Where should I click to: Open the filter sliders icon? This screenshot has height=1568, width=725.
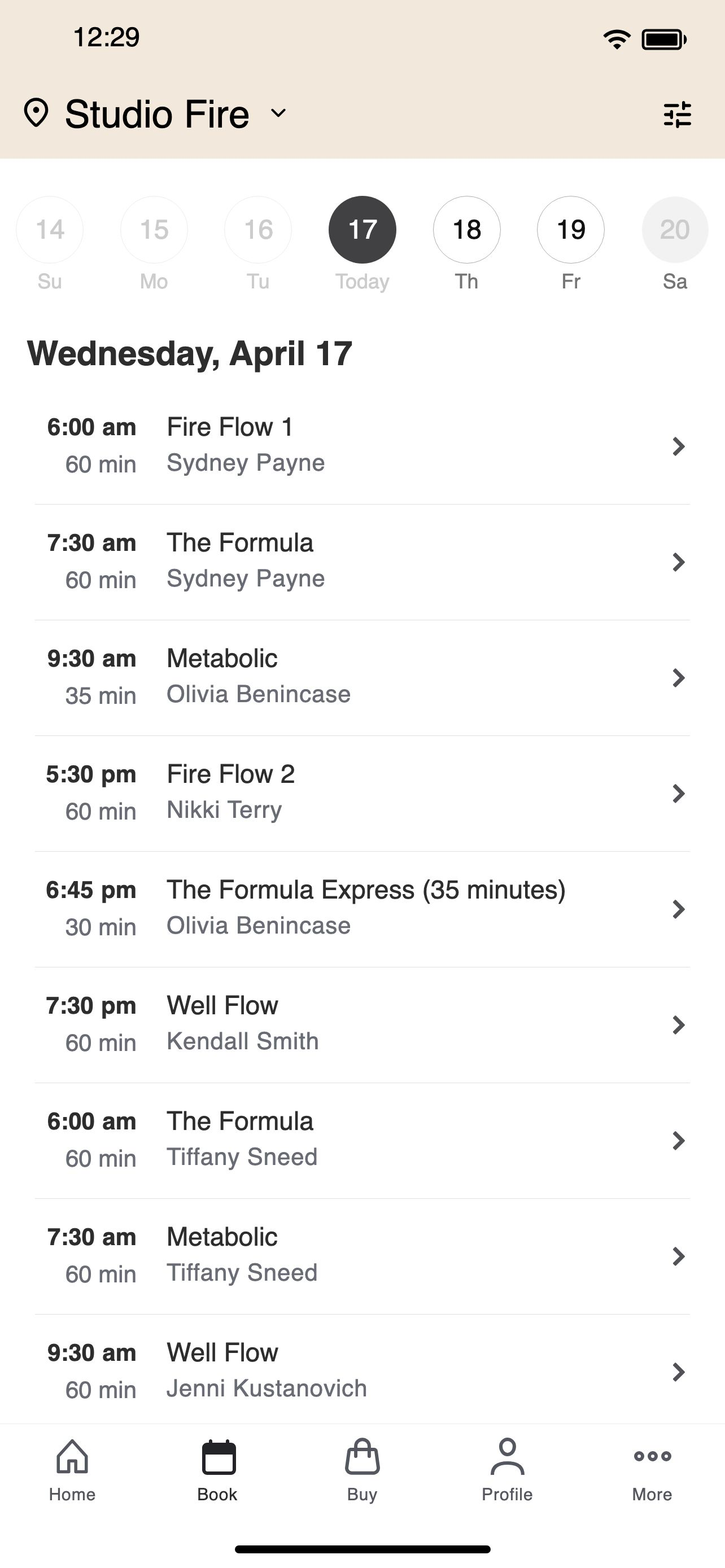[x=677, y=114]
